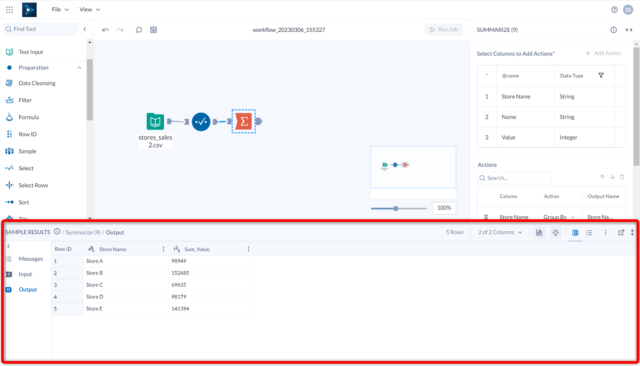Switch results to list view

(x=589, y=233)
